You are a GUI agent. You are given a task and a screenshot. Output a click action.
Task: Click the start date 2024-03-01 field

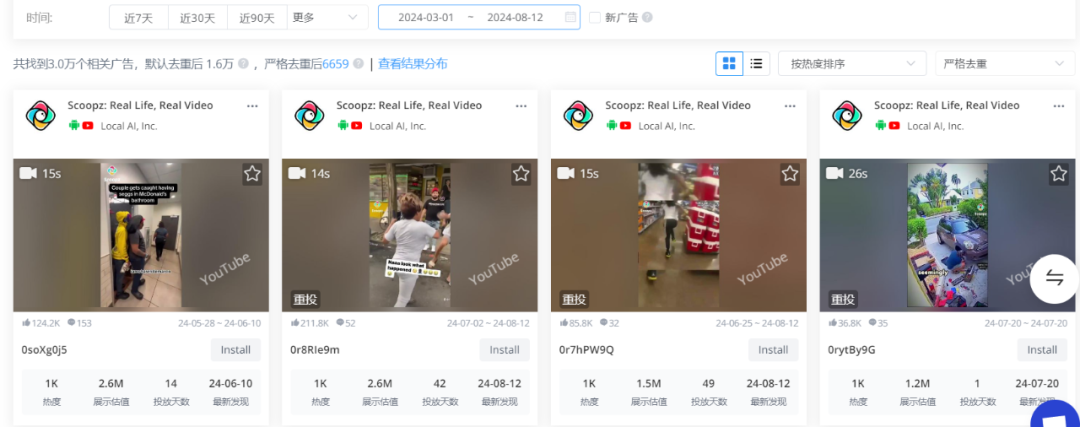coord(425,18)
